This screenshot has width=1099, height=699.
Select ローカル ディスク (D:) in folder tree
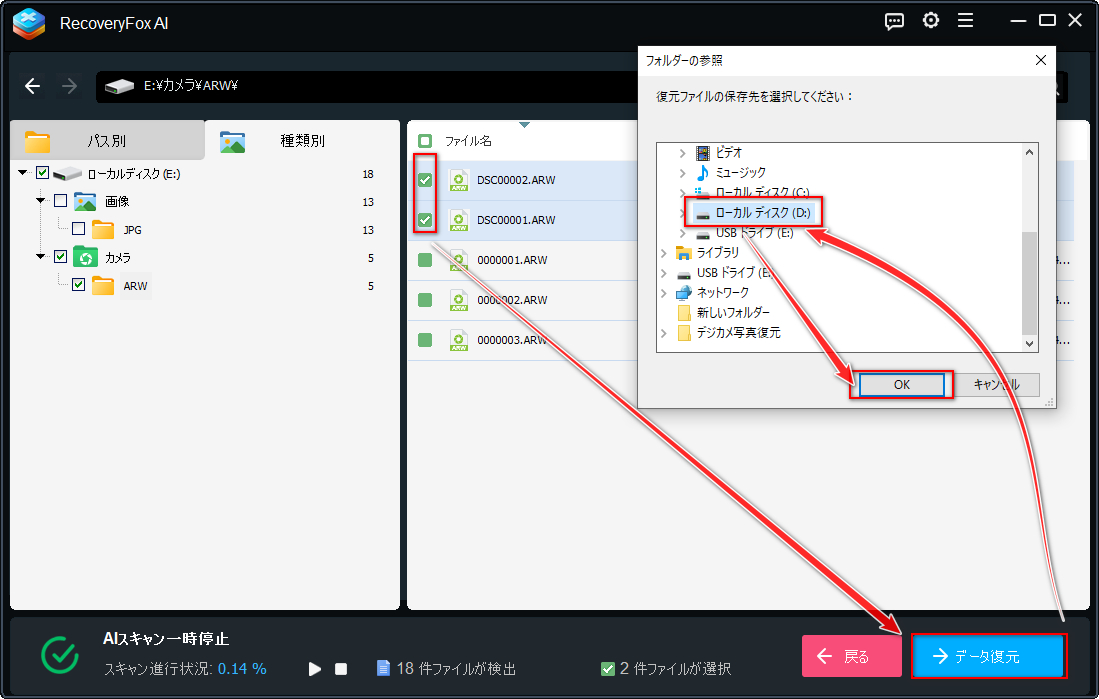point(753,212)
